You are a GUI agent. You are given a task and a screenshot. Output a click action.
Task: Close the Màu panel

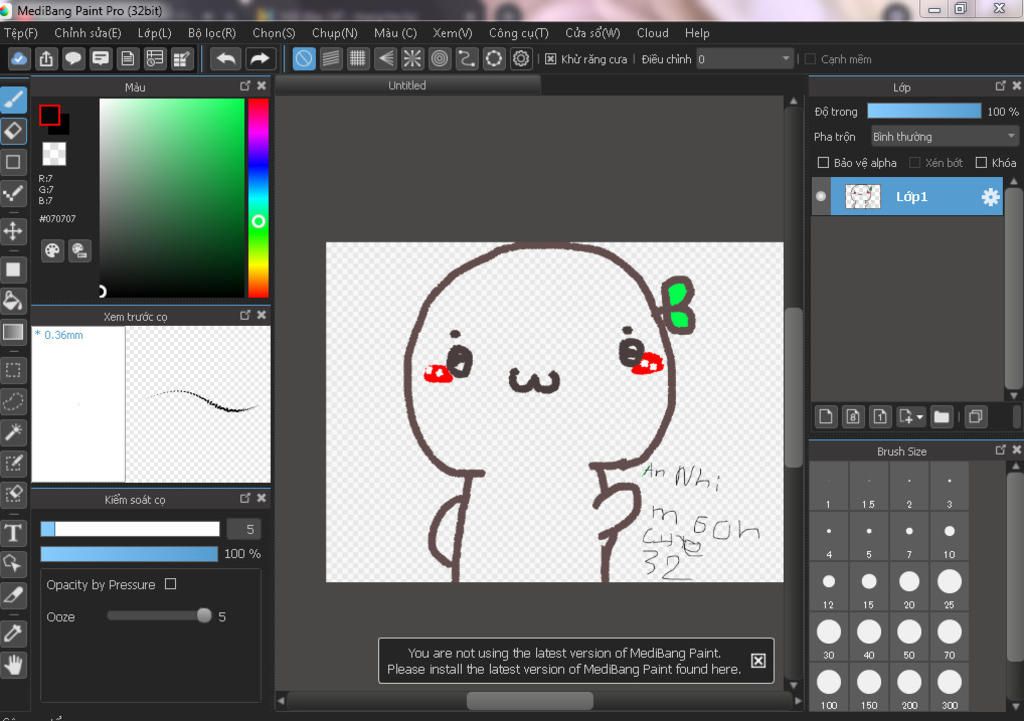click(x=262, y=86)
